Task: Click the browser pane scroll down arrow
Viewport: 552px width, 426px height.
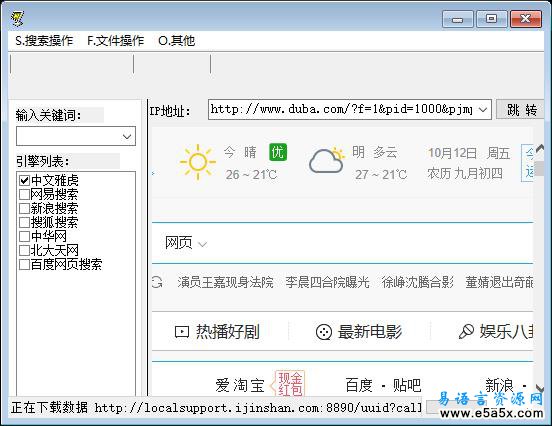Action: [539, 389]
